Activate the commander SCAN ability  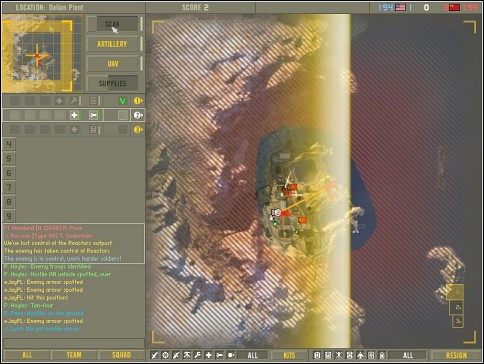click(x=112, y=24)
